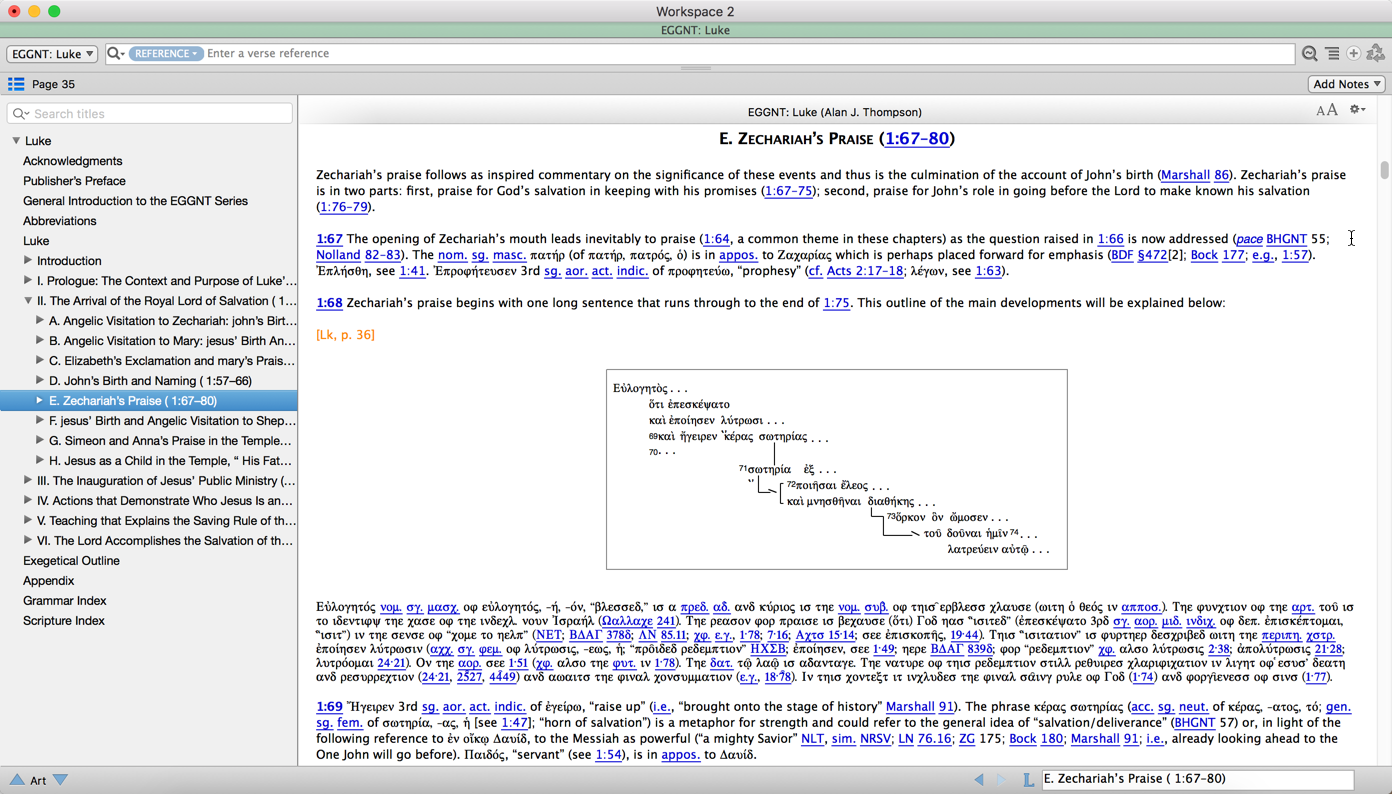Click the orange [Lk, p. 36] page marker
Image resolution: width=1392 pixels, height=794 pixels.
[x=345, y=335]
